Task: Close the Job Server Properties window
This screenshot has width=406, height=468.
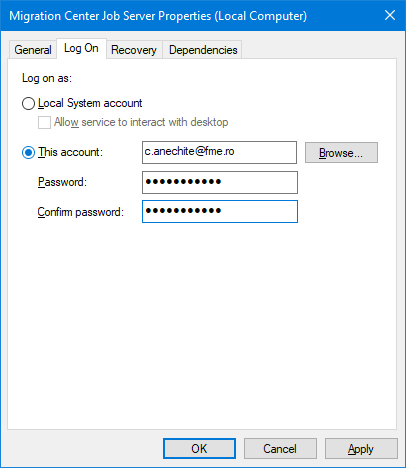Action: click(390, 15)
